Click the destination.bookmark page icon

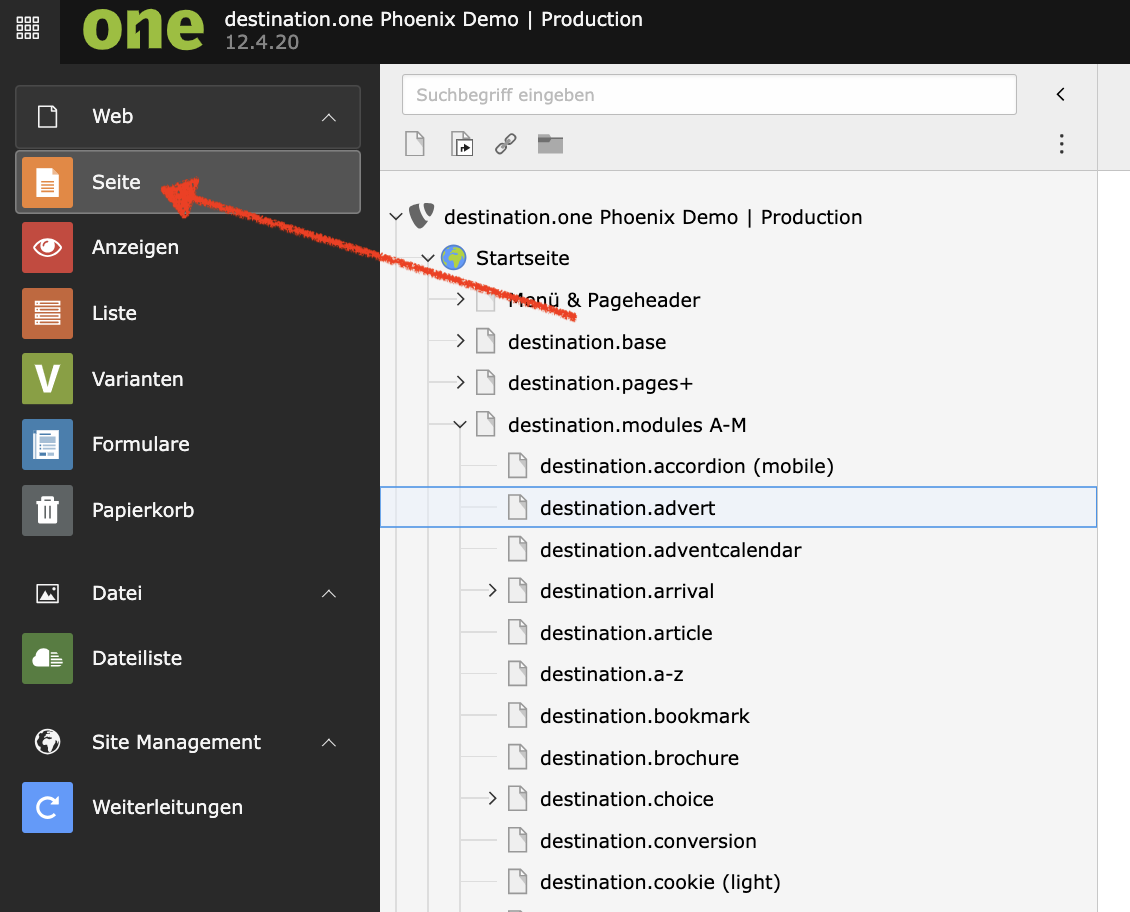pyautogui.click(x=517, y=715)
